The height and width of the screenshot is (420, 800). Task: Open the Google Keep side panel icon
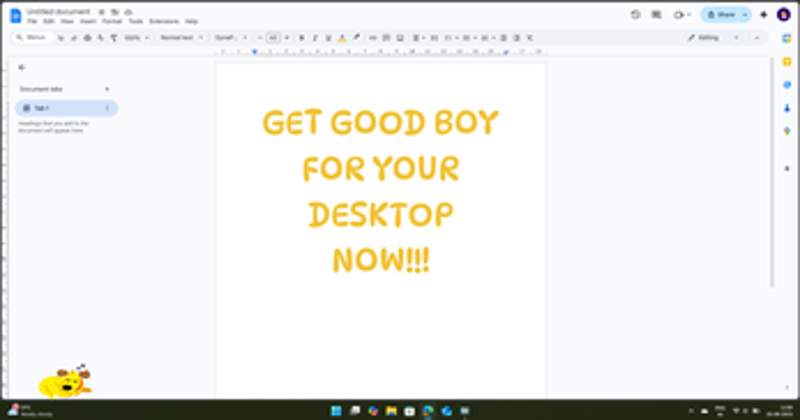787,62
